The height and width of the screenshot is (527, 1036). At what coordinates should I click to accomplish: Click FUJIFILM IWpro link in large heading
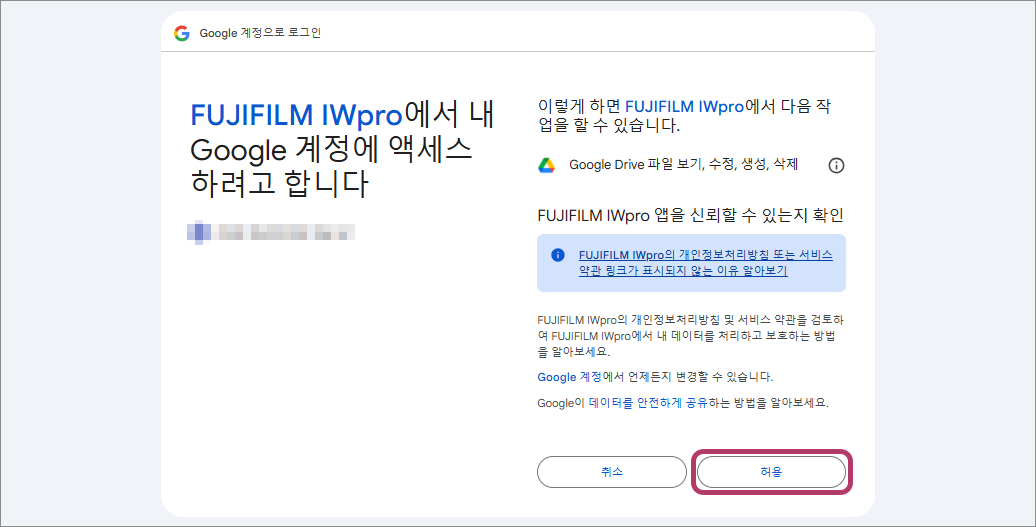point(297,115)
